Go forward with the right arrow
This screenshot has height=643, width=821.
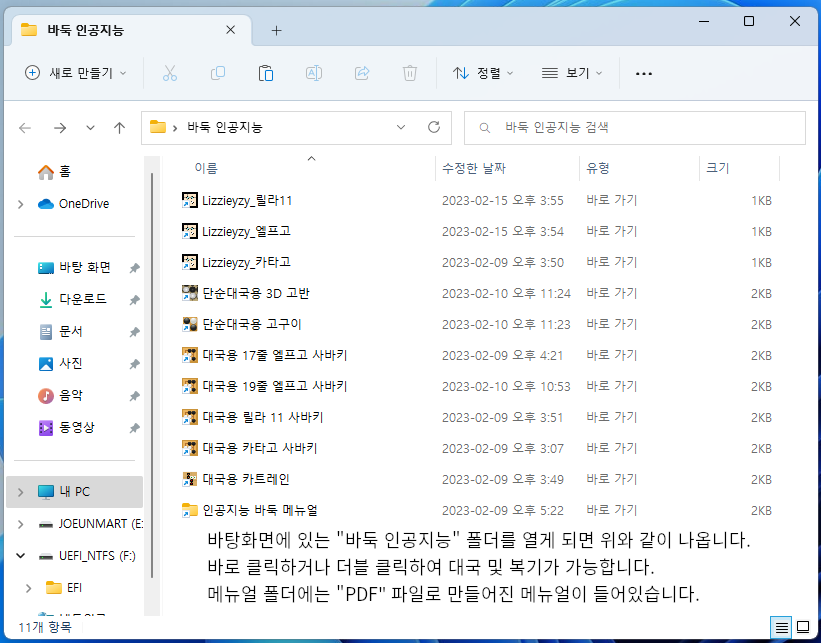pos(60,128)
